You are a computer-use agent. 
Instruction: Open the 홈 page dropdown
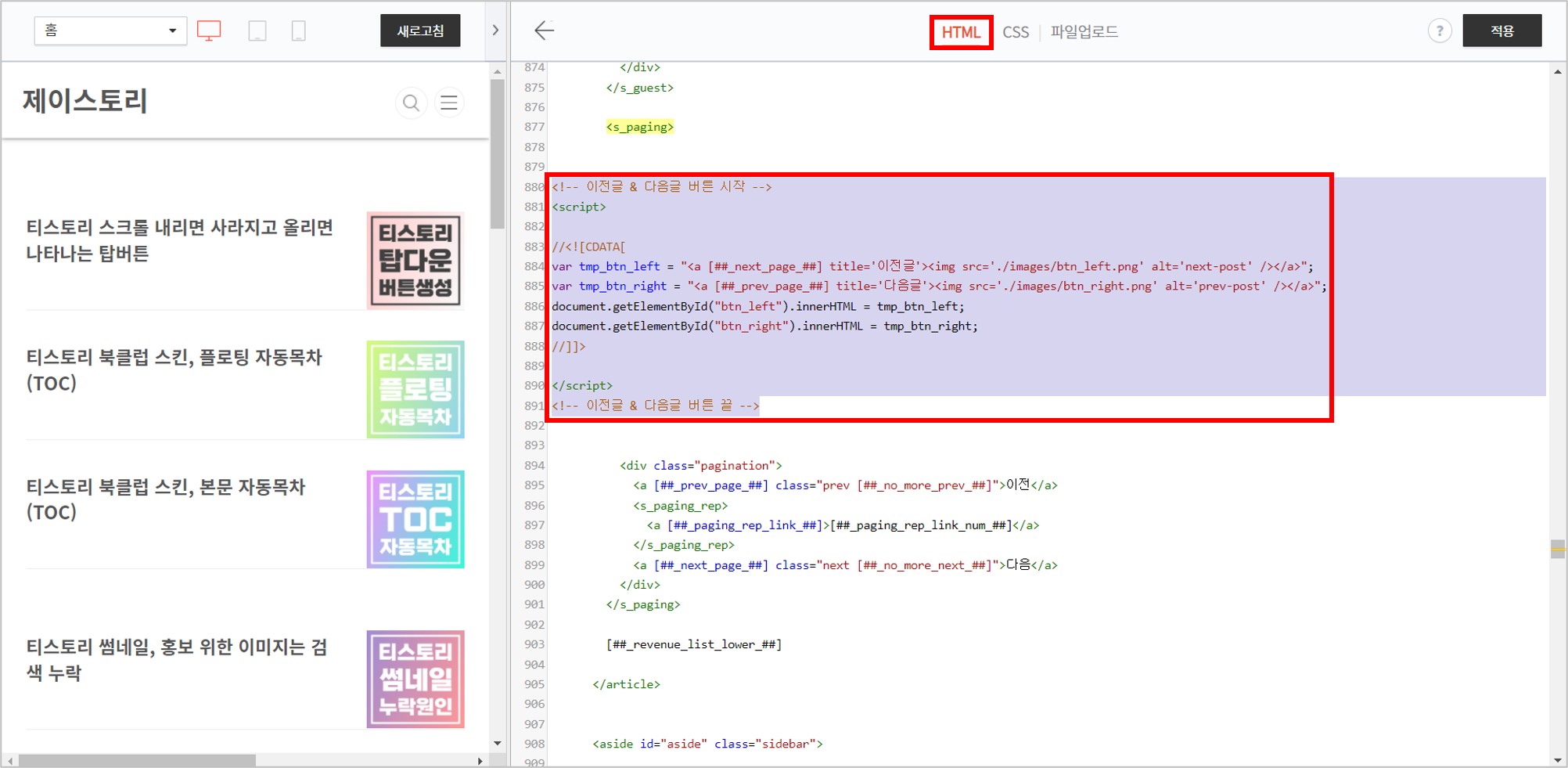(110, 31)
